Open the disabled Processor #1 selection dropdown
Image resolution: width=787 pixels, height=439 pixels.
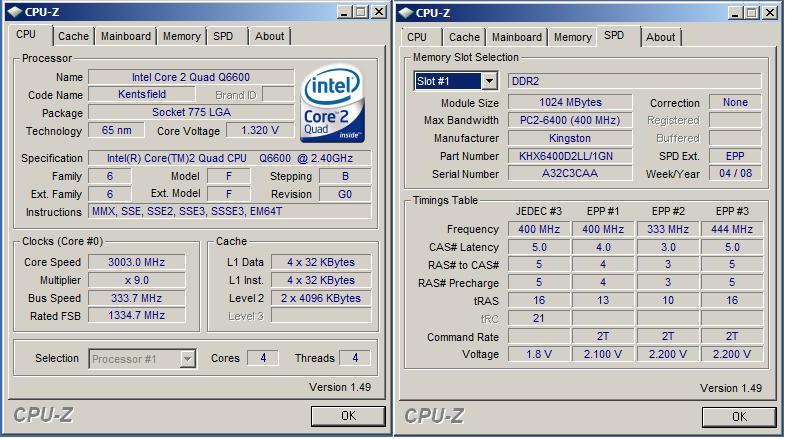click(x=187, y=359)
